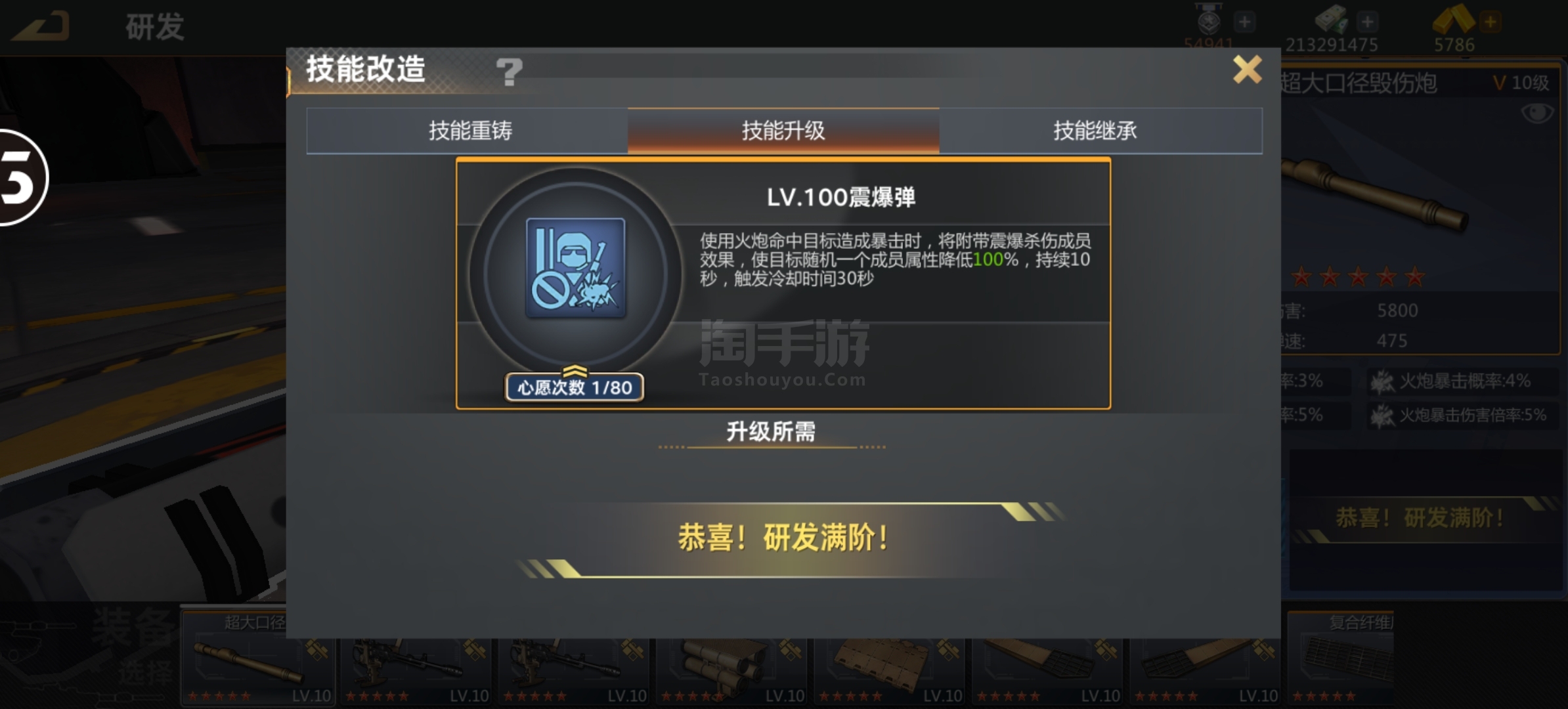Tap the 心愿次数 1/80 badge
The image size is (1568, 709).
[574, 387]
